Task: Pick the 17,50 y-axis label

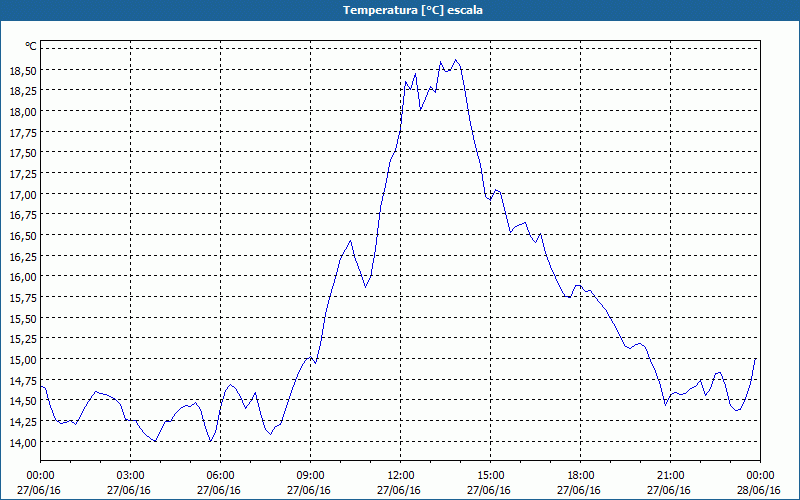Action: [x=23, y=153]
